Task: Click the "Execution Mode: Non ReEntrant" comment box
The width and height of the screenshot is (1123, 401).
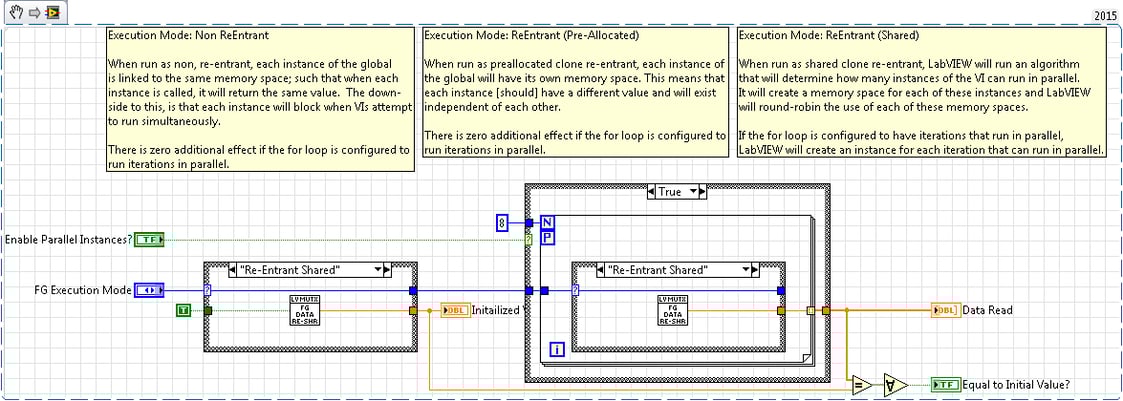Action: pos(261,99)
